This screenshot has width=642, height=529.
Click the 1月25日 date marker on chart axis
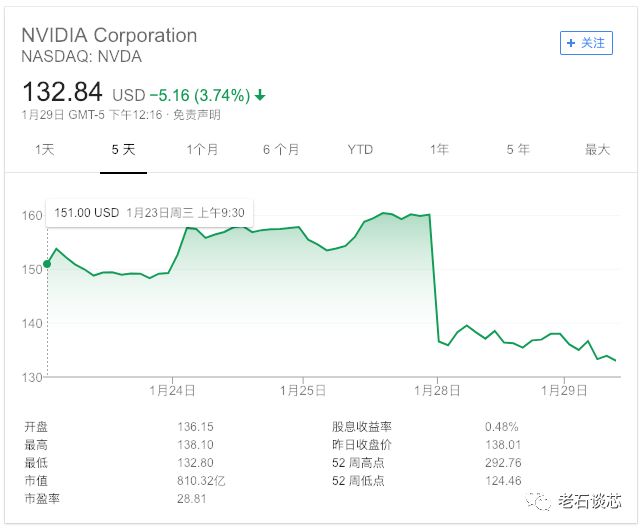click(303, 390)
